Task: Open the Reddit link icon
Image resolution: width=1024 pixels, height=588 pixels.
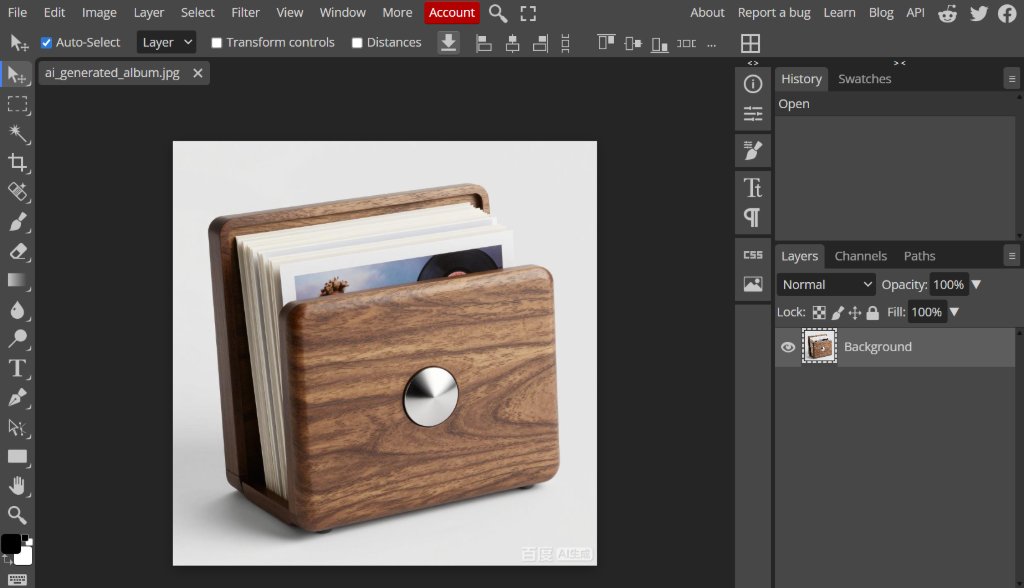Action: click(947, 13)
